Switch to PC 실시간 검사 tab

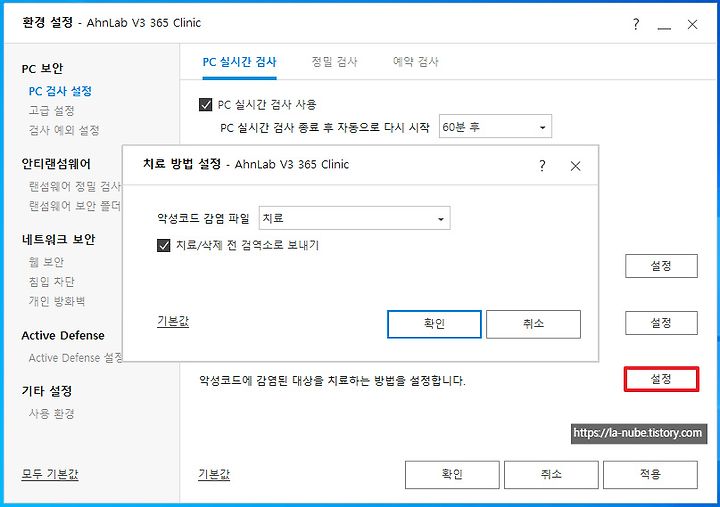(x=239, y=62)
